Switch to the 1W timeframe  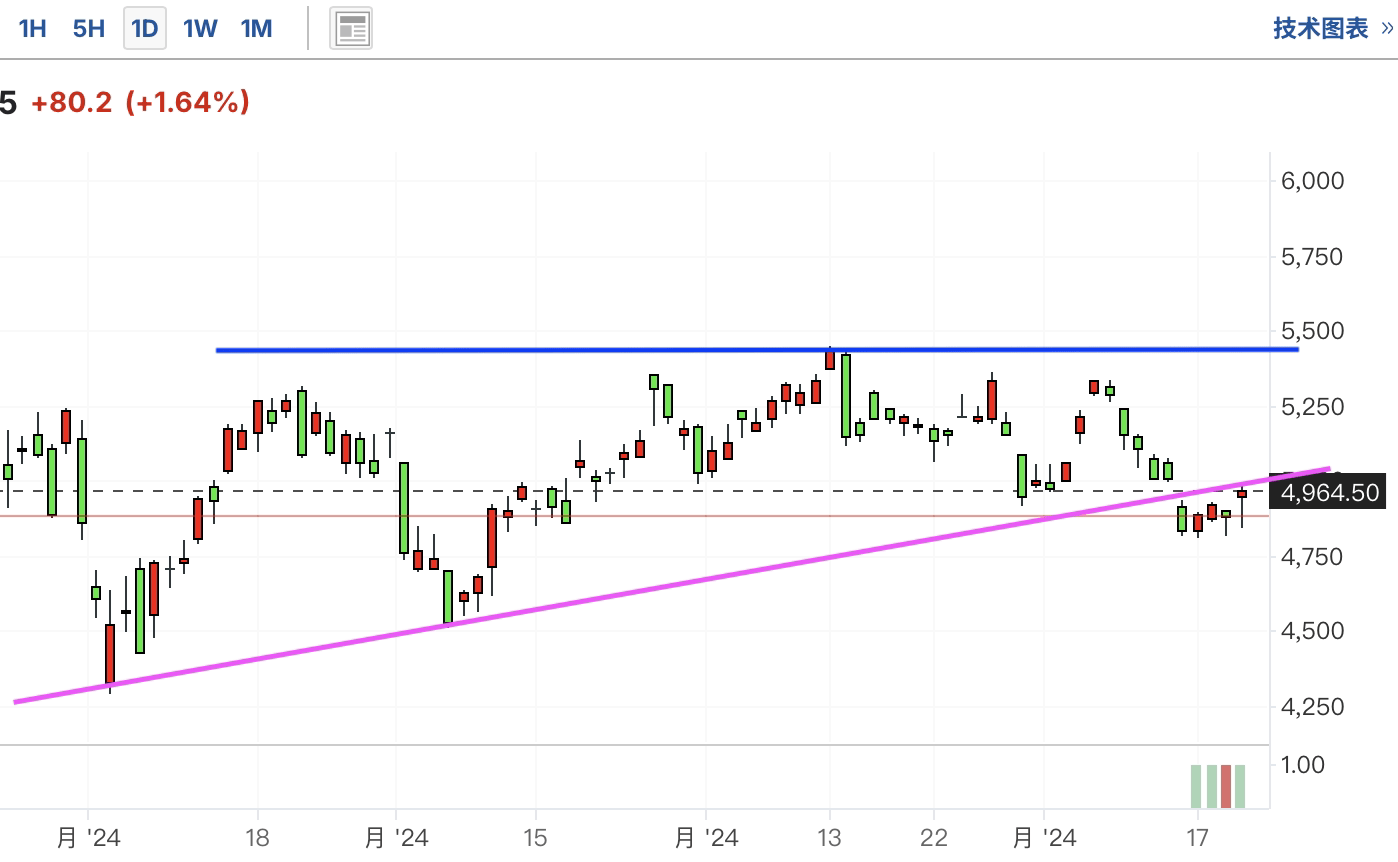(x=200, y=28)
